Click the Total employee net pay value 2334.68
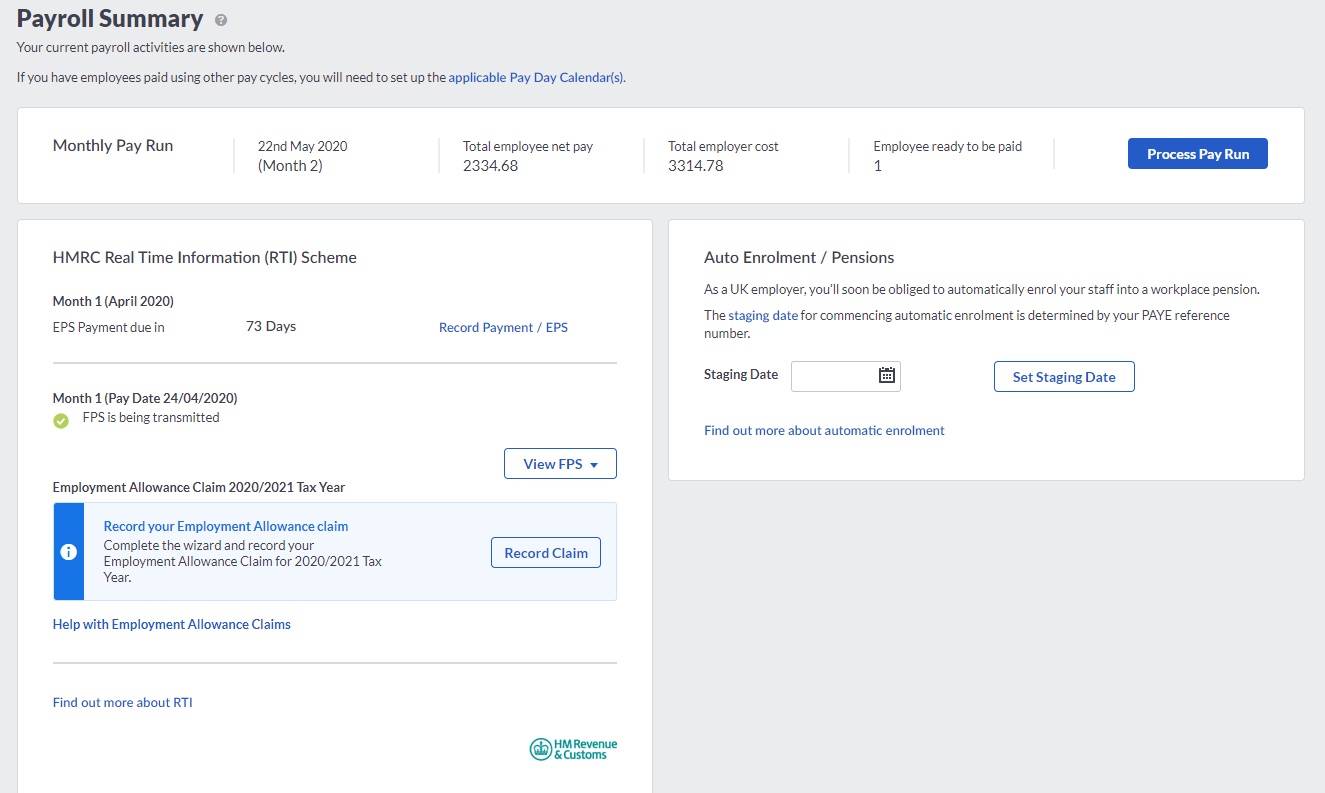1325x793 pixels. click(x=490, y=166)
